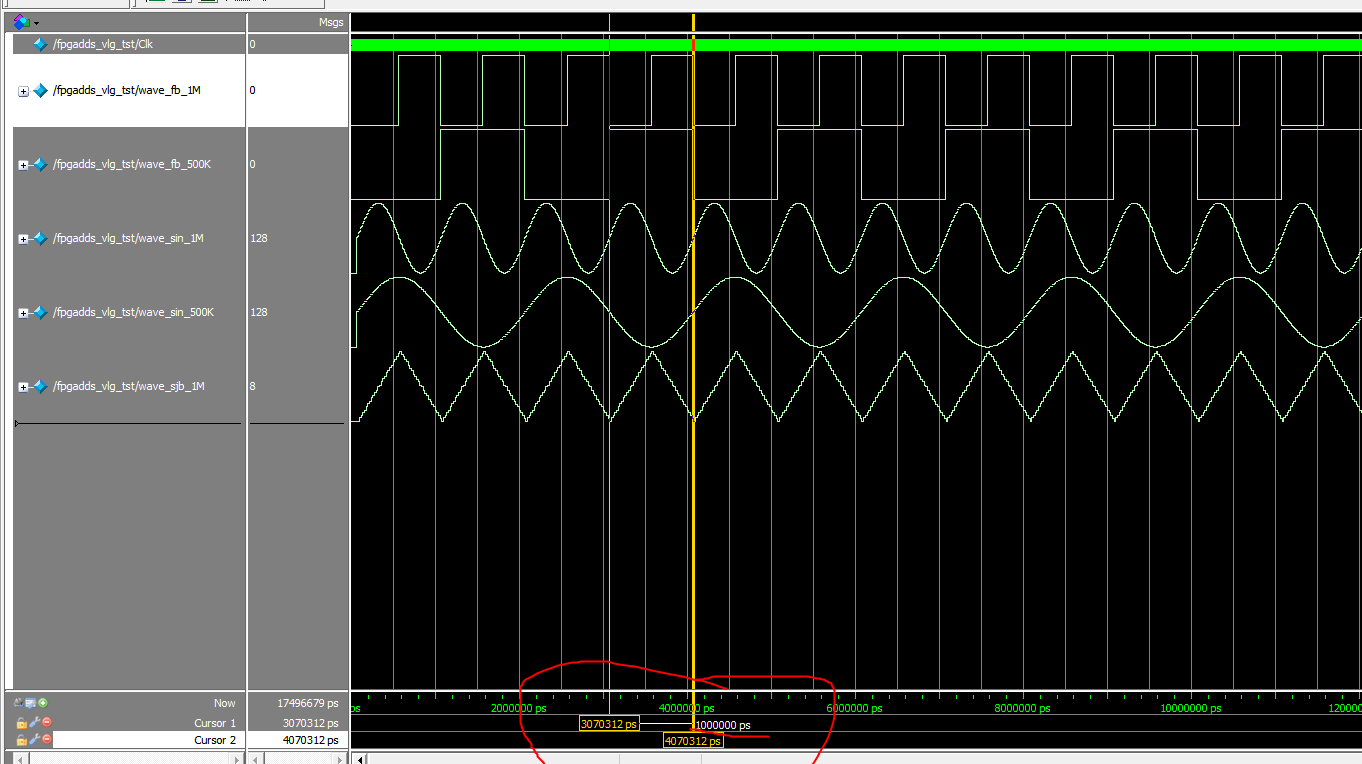Click the Cursor 2 time value 4070312 ps
The height and width of the screenshot is (764, 1362).
tap(310, 740)
